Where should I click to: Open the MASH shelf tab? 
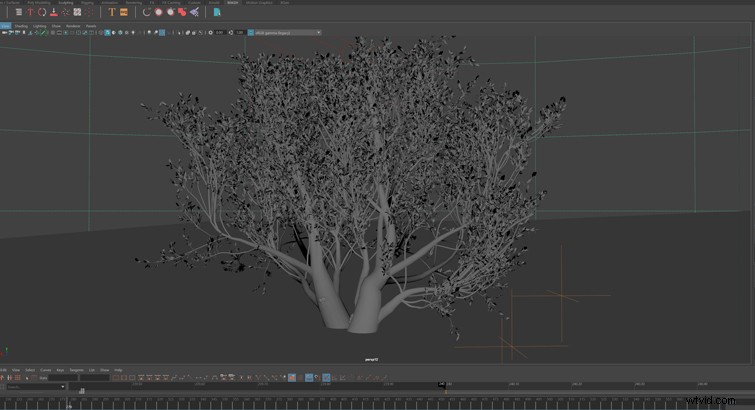coord(232,2)
